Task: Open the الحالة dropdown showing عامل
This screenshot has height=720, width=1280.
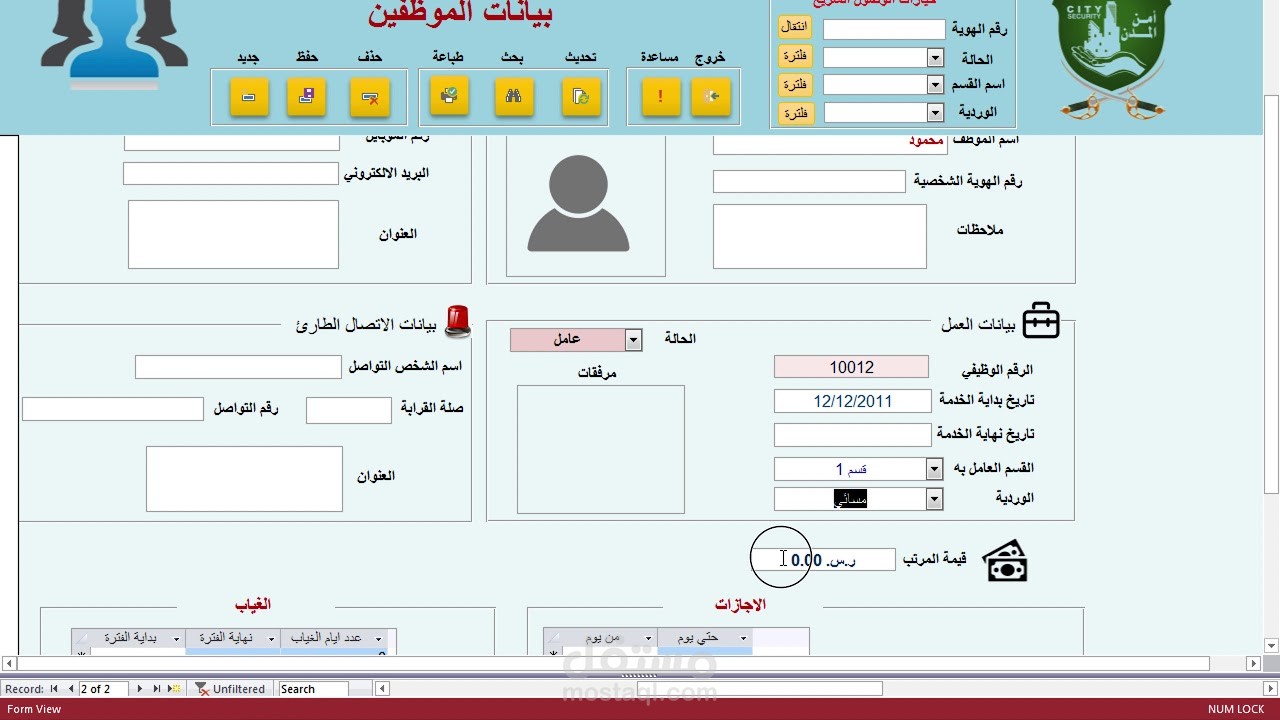Action: pos(633,339)
